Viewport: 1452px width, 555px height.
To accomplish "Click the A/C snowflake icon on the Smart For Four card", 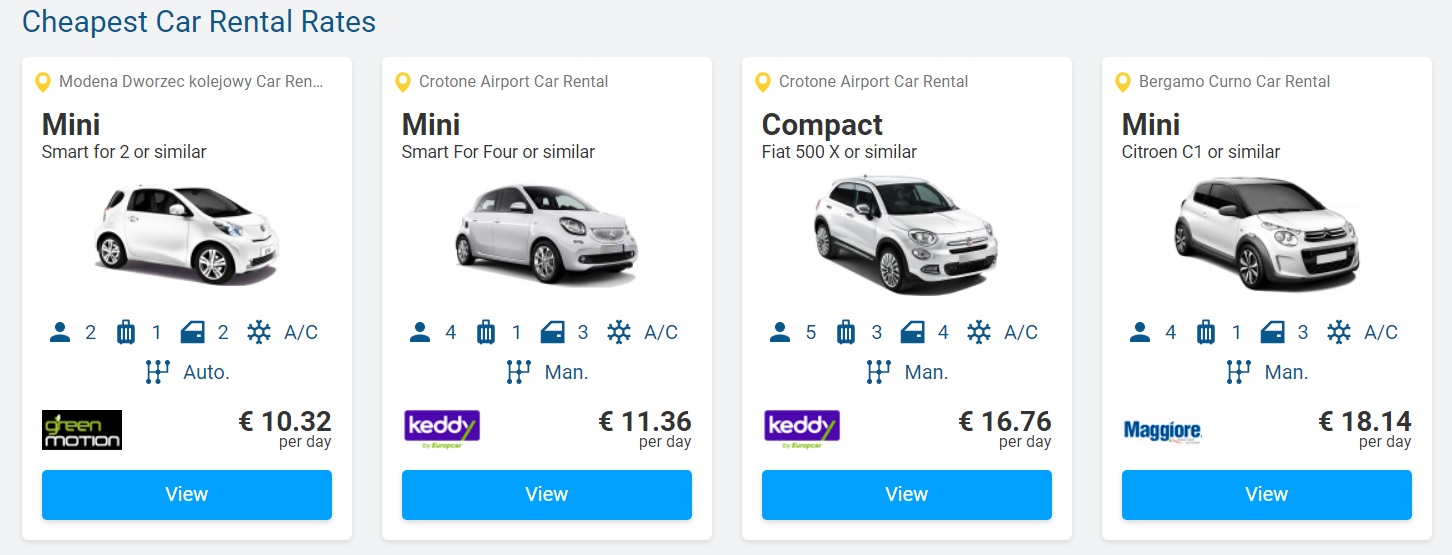I will (x=619, y=332).
